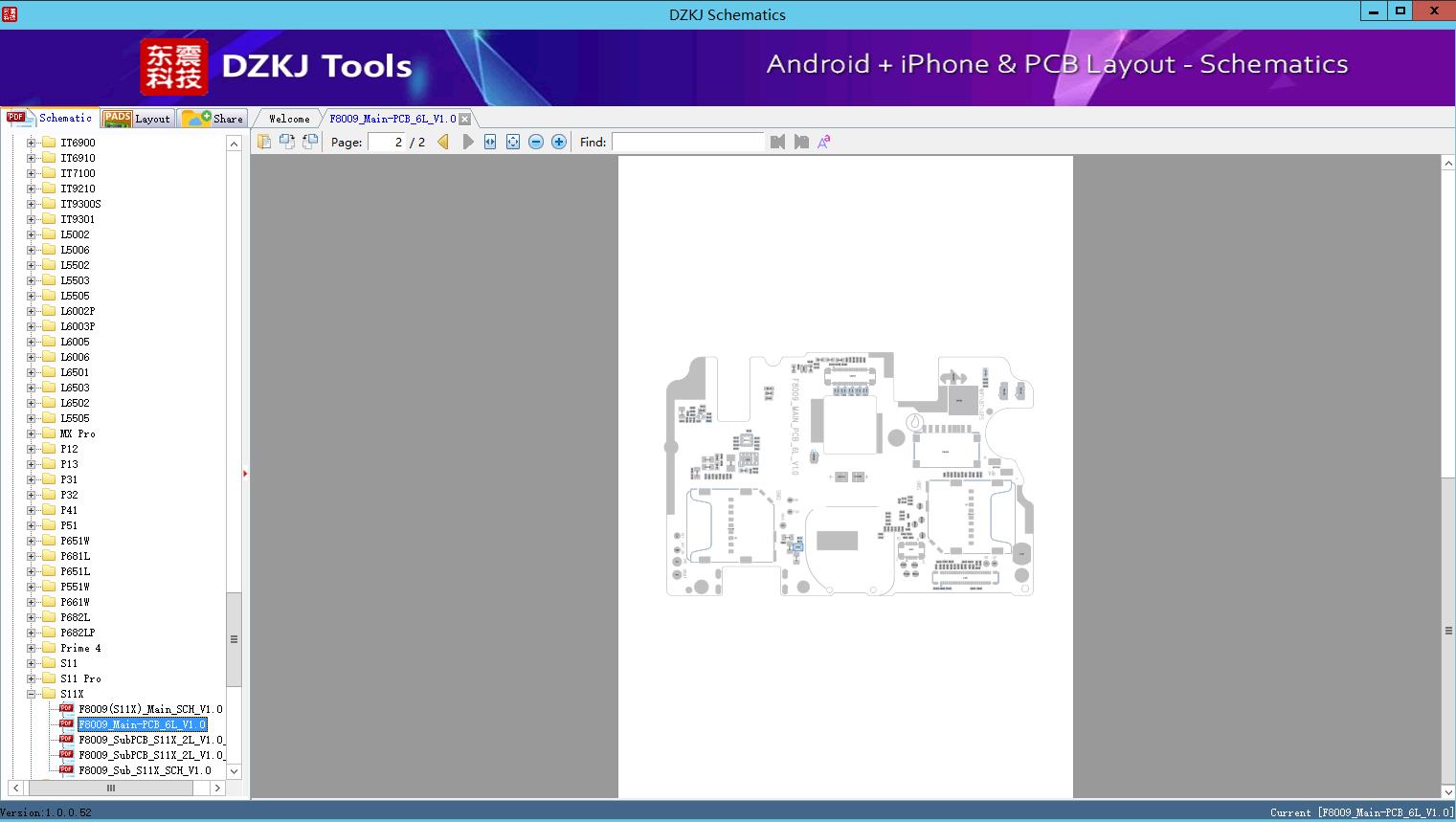Expand the Prime 4 folder

31,648
